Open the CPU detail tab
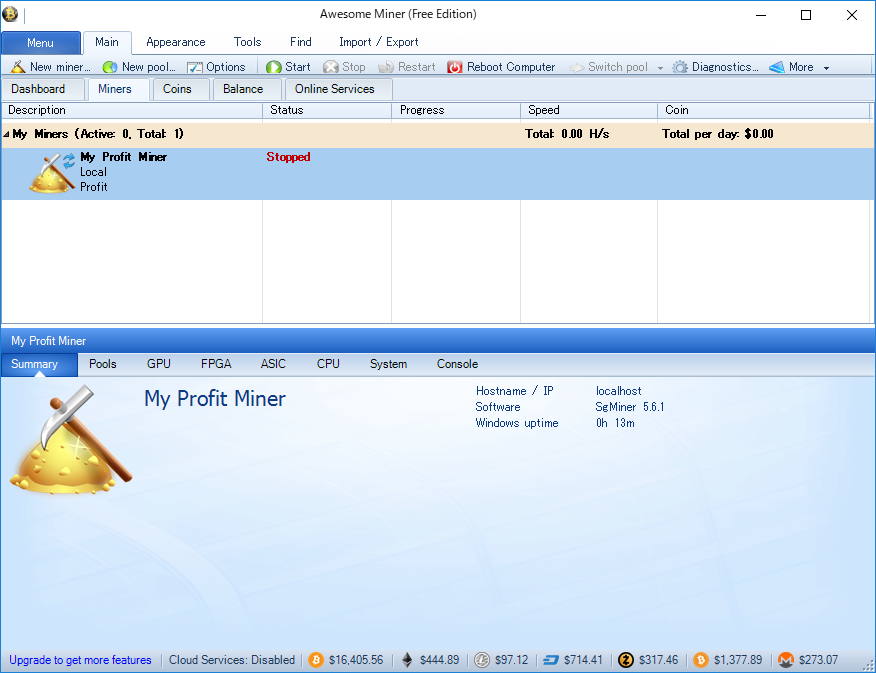The height and width of the screenshot is (673, 876). [328, 364]
